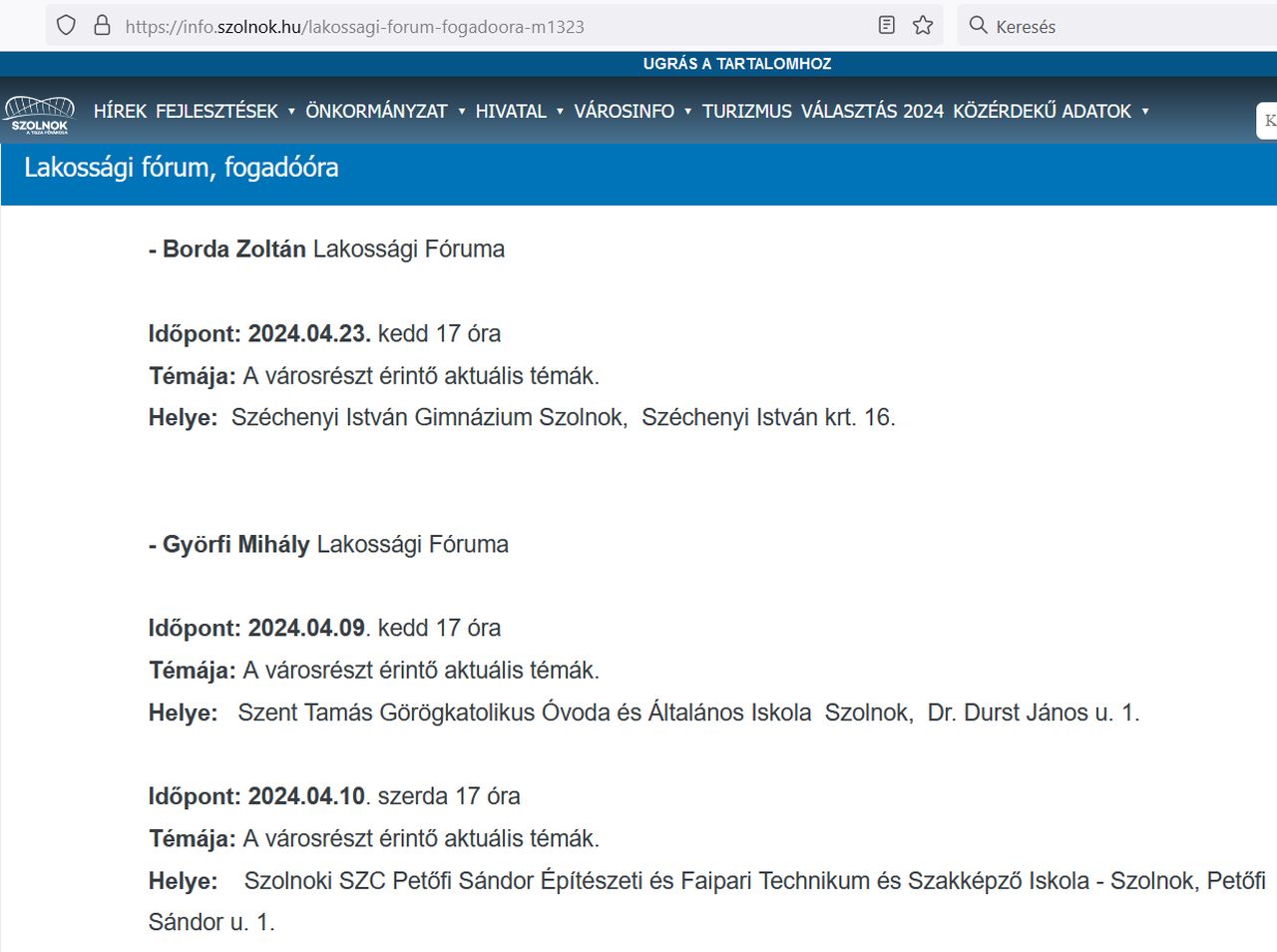Focus the browser URL address field
The image size is (1277, 952).
click(479, 26)
